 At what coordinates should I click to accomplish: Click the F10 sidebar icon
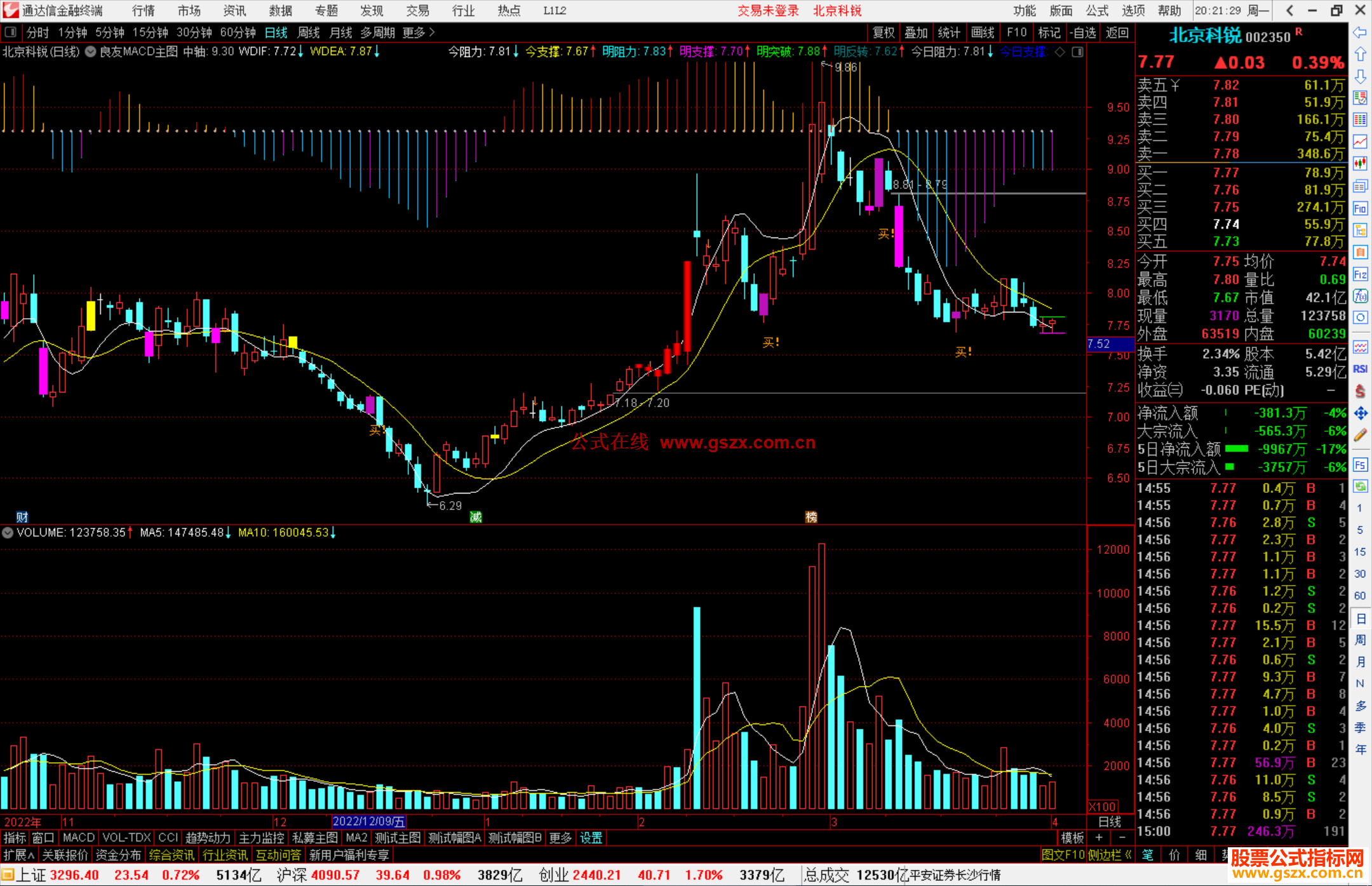click(1360, 208)
